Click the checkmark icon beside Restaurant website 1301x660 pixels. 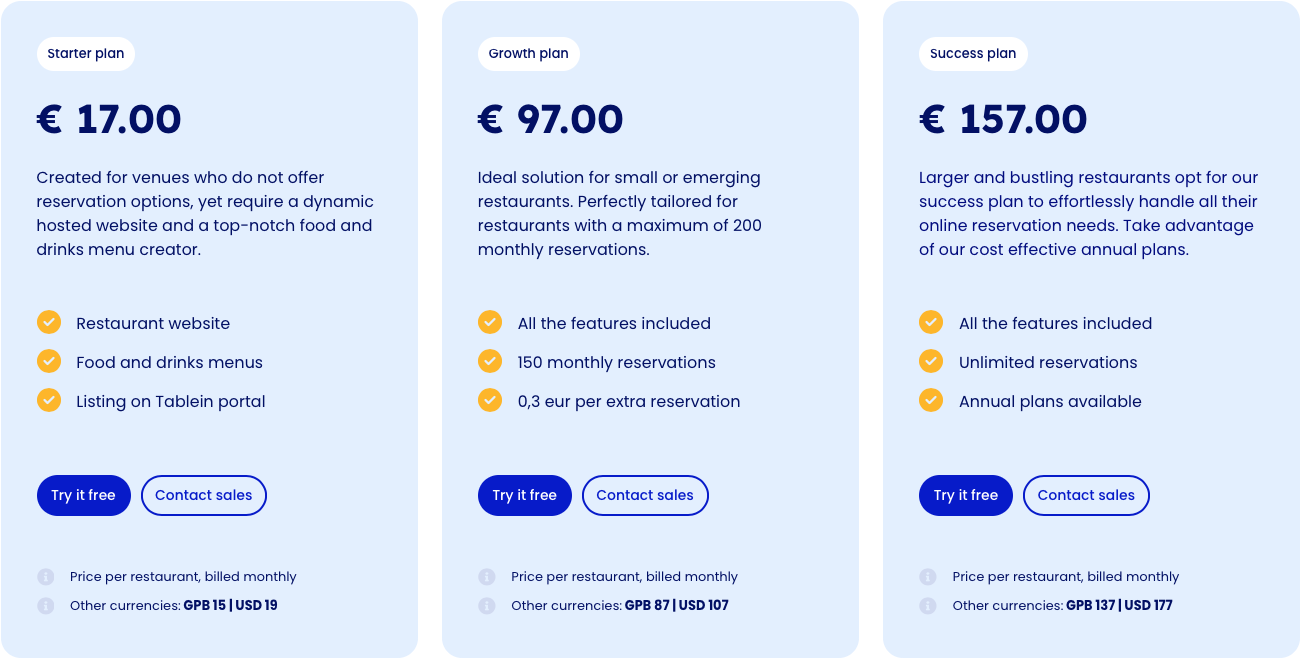coord(49,322)
